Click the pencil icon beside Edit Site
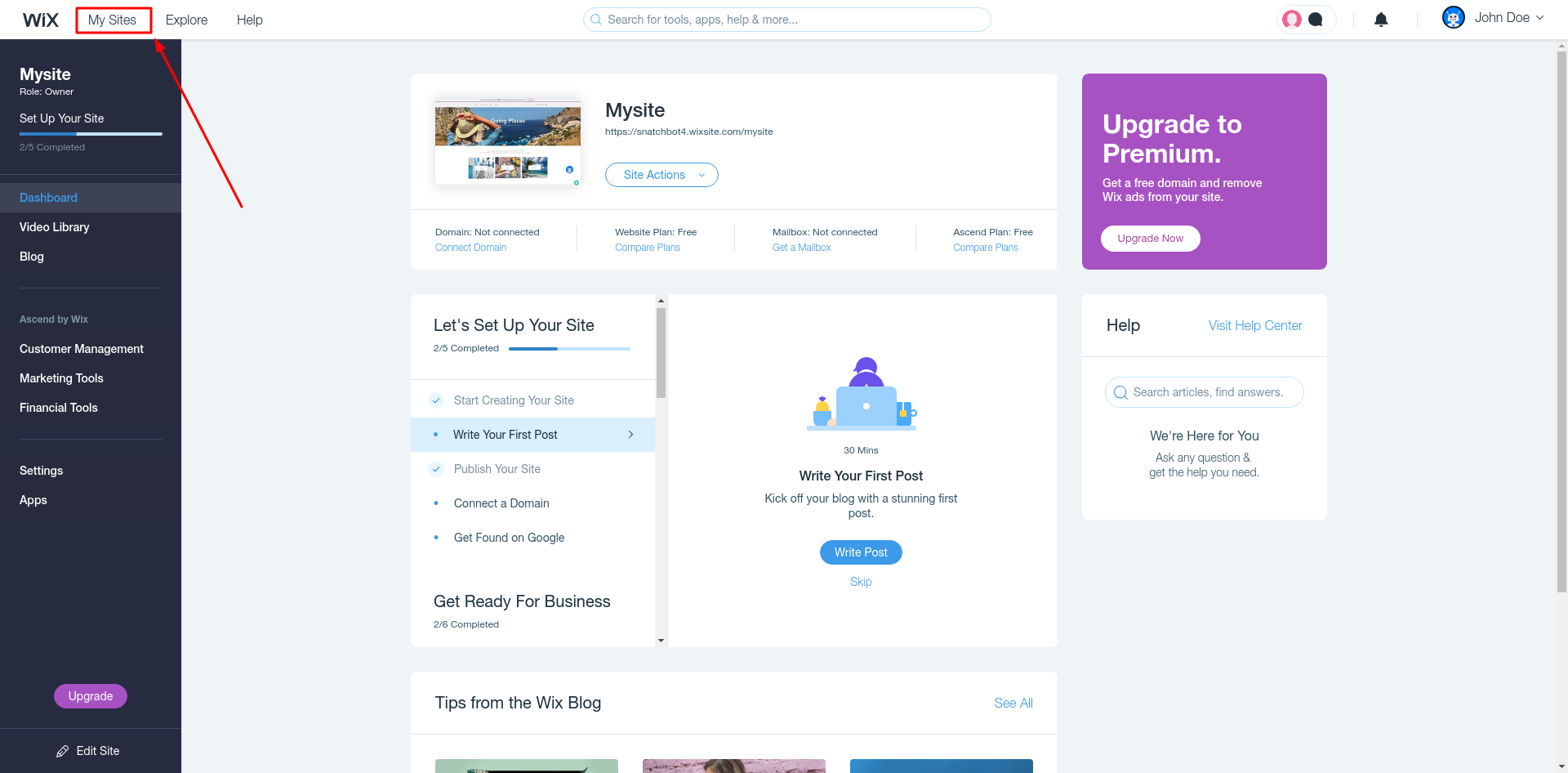The width and height of the screenshot is (1568, 773). pos(63,751)
